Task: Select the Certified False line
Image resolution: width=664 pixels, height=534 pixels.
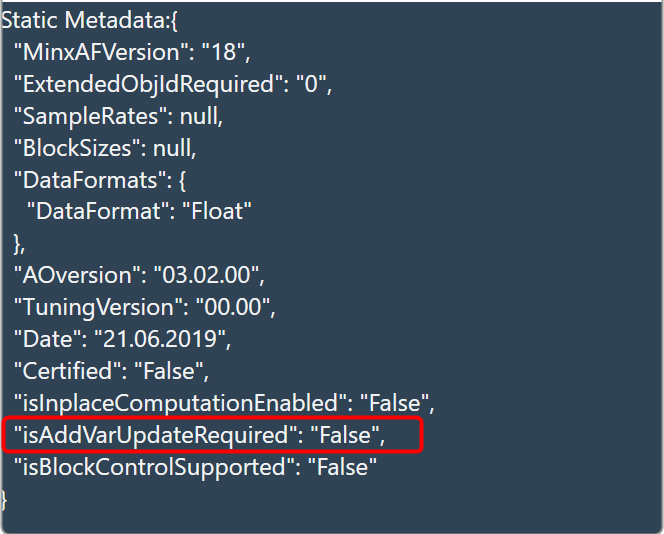Action: (111, 371)
